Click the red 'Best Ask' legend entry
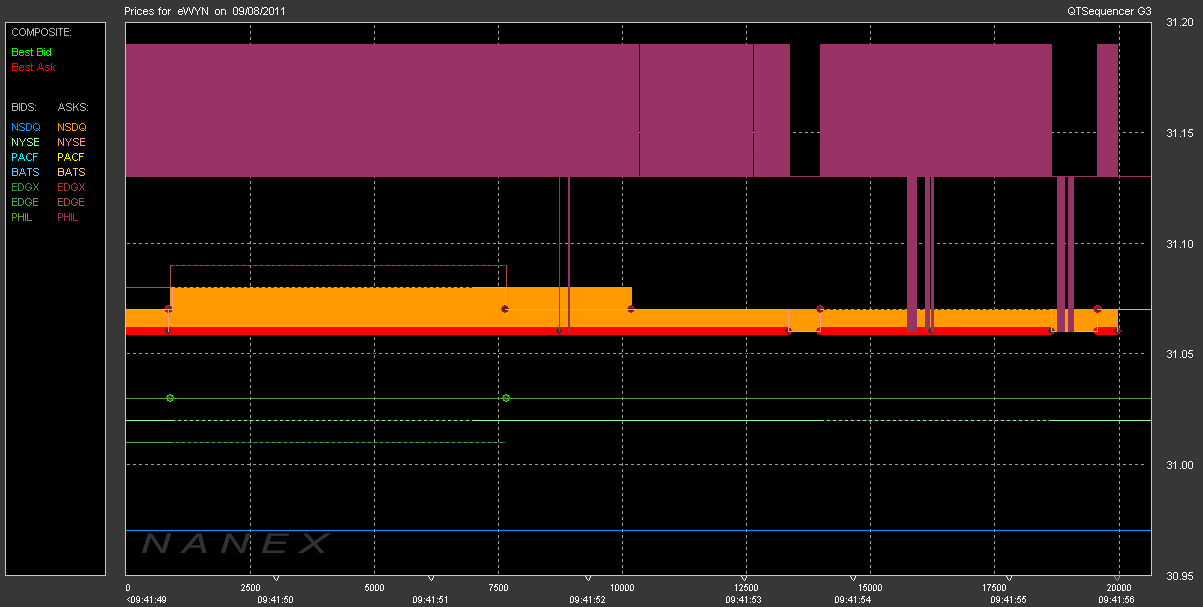The height and width of the screenshot is (607, 1203). point(33,67)
